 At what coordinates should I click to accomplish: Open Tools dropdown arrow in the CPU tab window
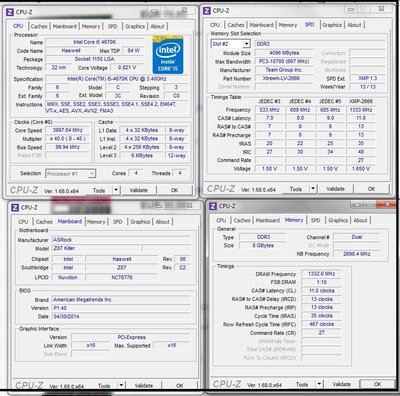coord(116,190)
